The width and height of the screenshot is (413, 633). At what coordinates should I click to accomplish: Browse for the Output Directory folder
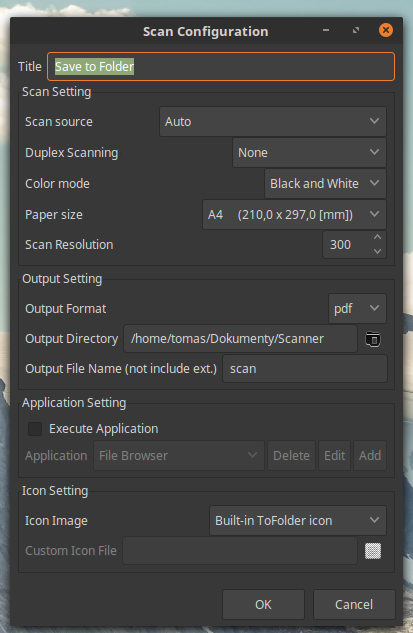click(x=373, y=339)
